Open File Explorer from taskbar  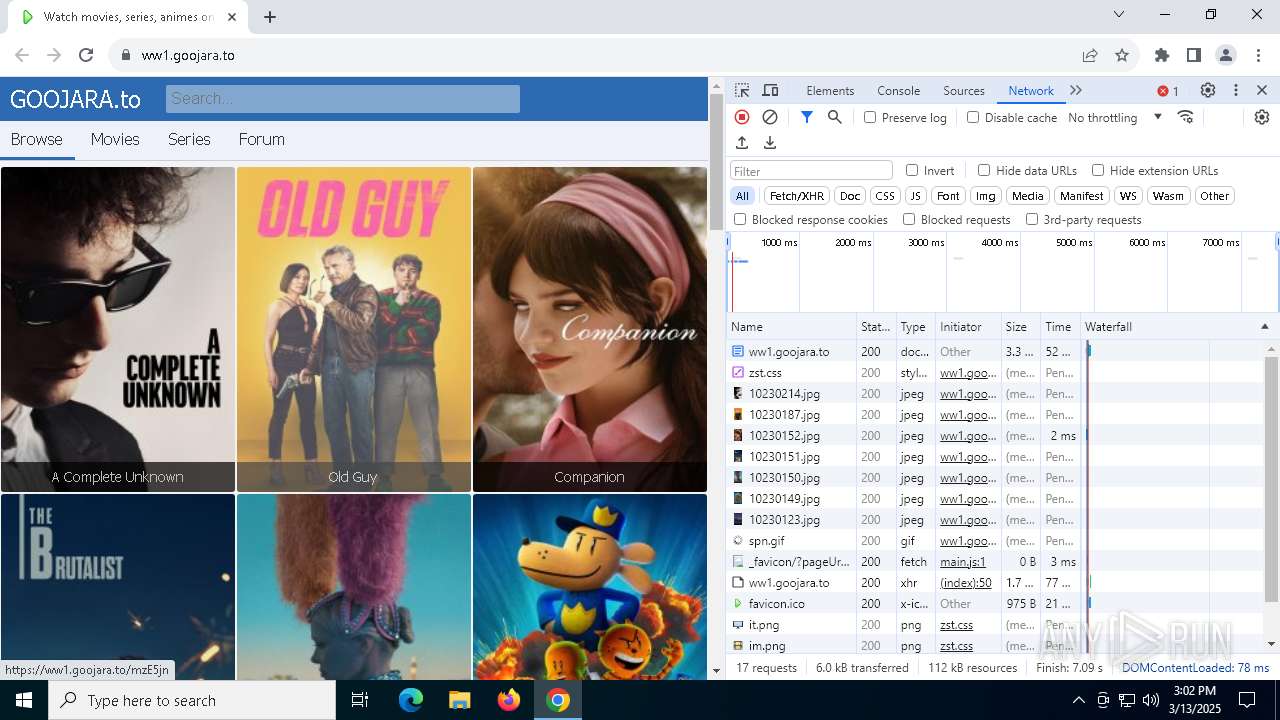pyautogui.click(x=459, y=700)
